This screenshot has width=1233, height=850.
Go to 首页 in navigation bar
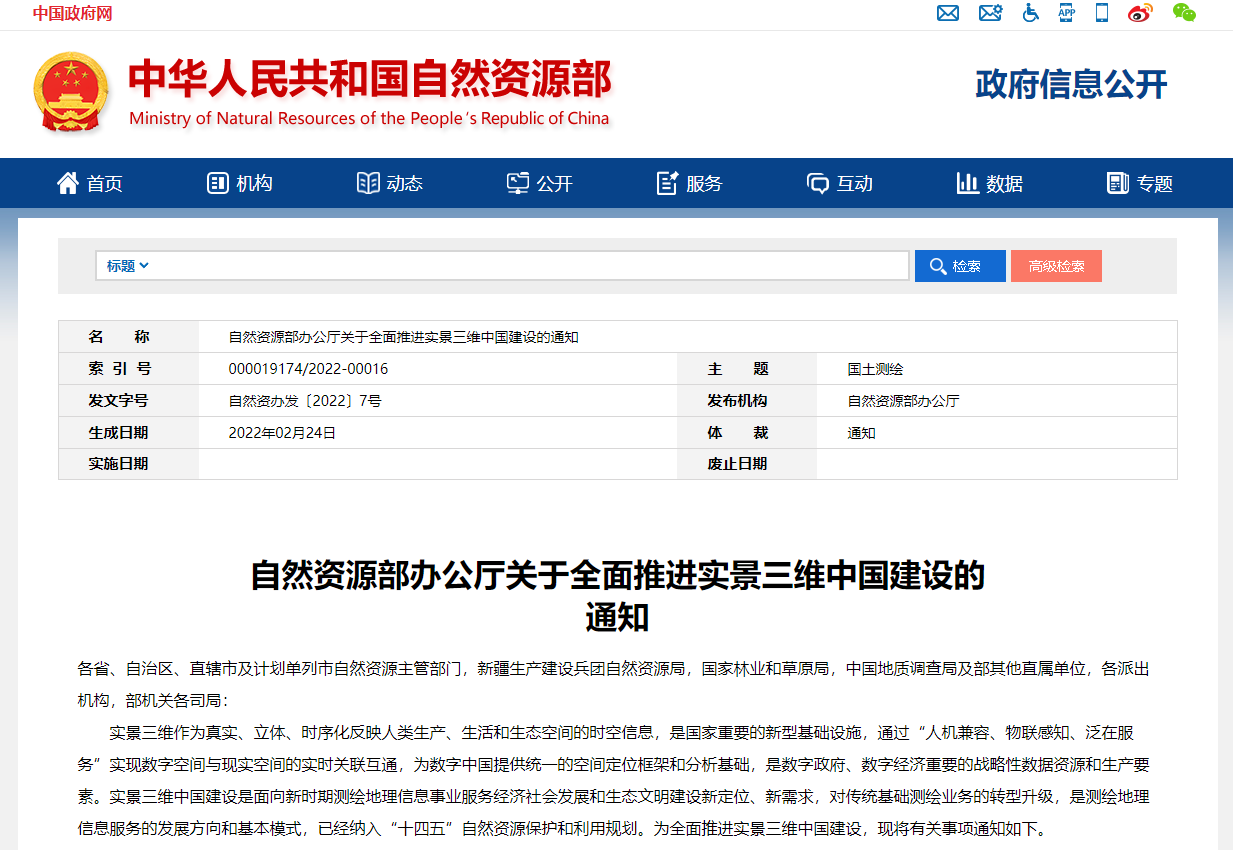[90, 183]
